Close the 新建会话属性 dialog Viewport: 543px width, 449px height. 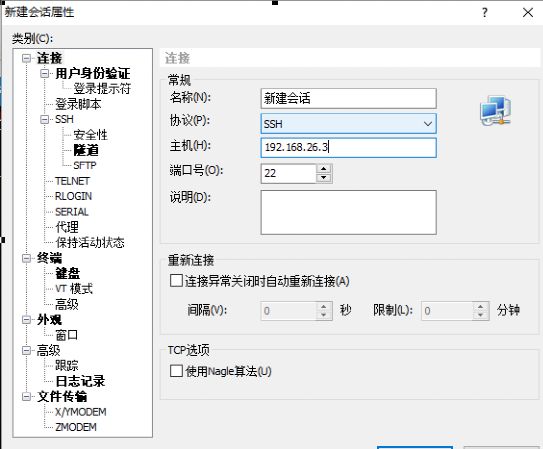[528, 13]
